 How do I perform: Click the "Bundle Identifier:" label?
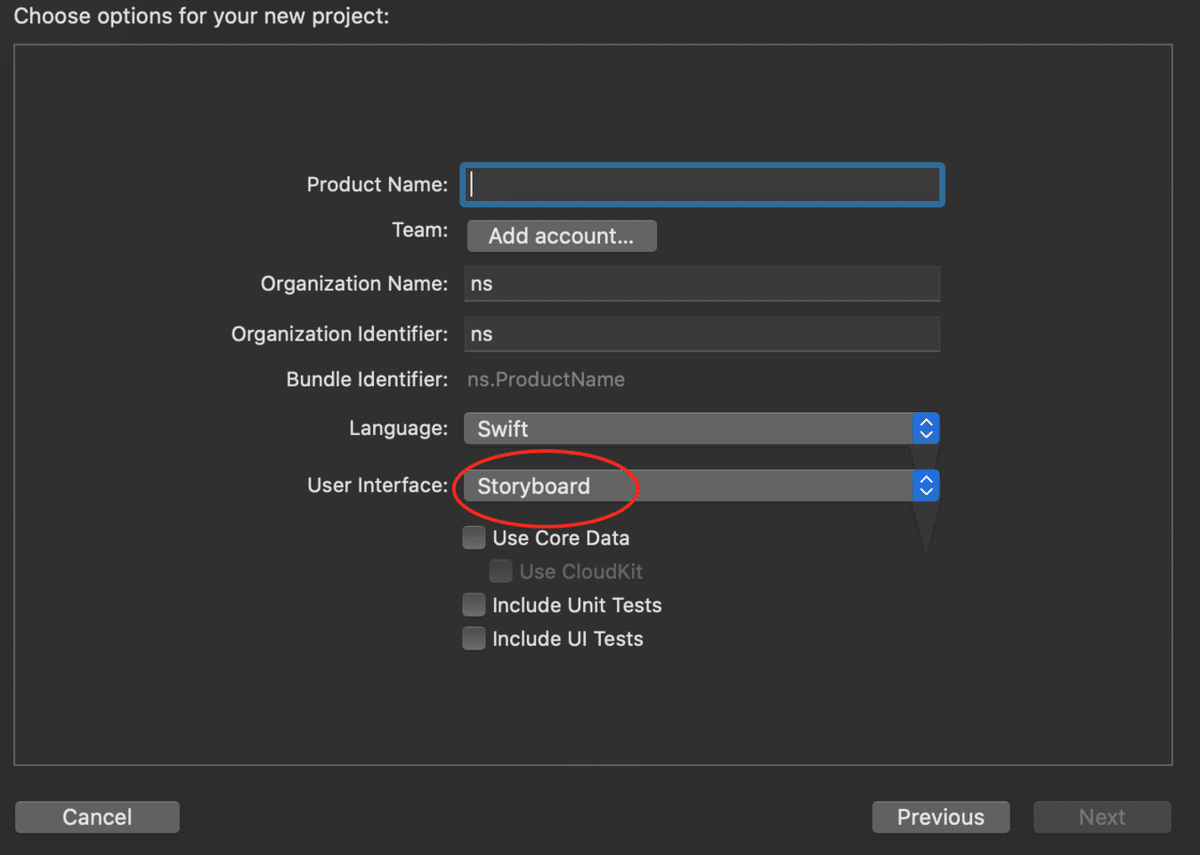point(367,380)
